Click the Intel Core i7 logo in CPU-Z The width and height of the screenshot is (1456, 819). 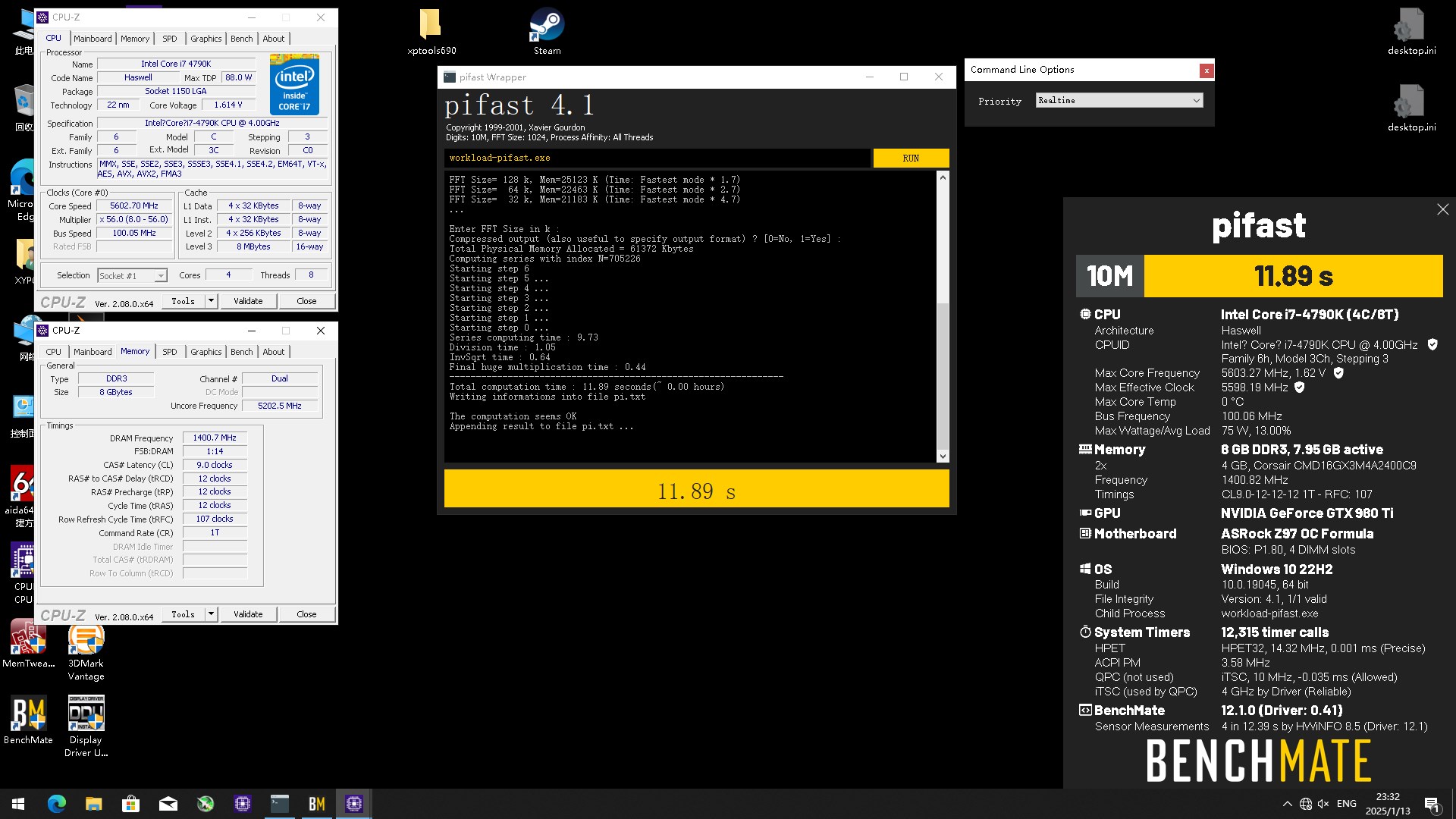point(294,84)
